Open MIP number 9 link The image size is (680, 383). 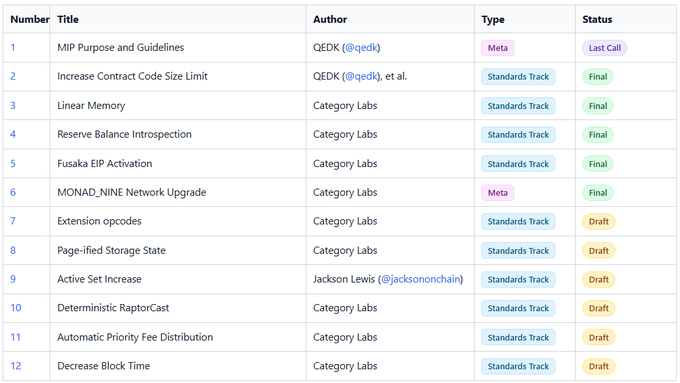click(x=13, y=279)
